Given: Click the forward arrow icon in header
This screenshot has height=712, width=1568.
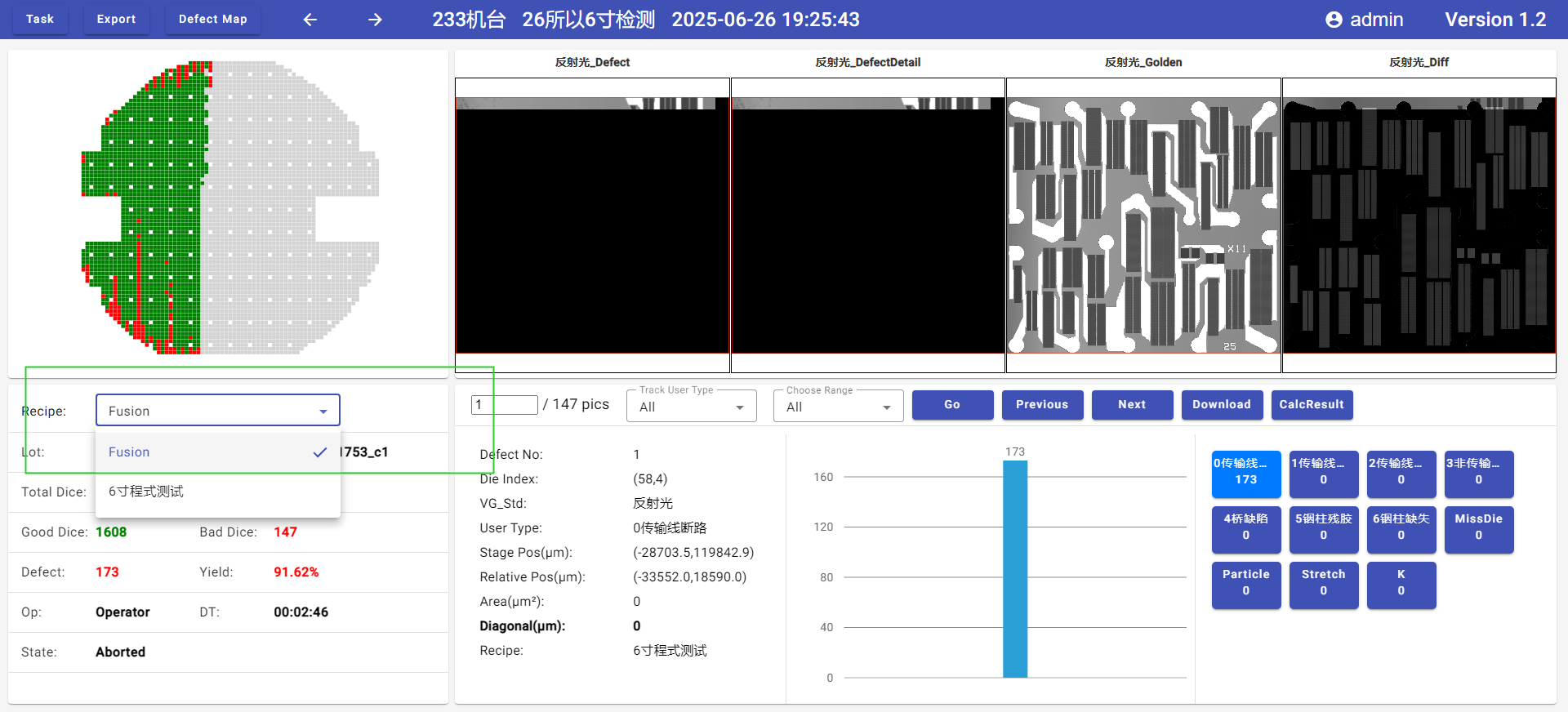Looking at the screenshot, I should tap(375, 20).
